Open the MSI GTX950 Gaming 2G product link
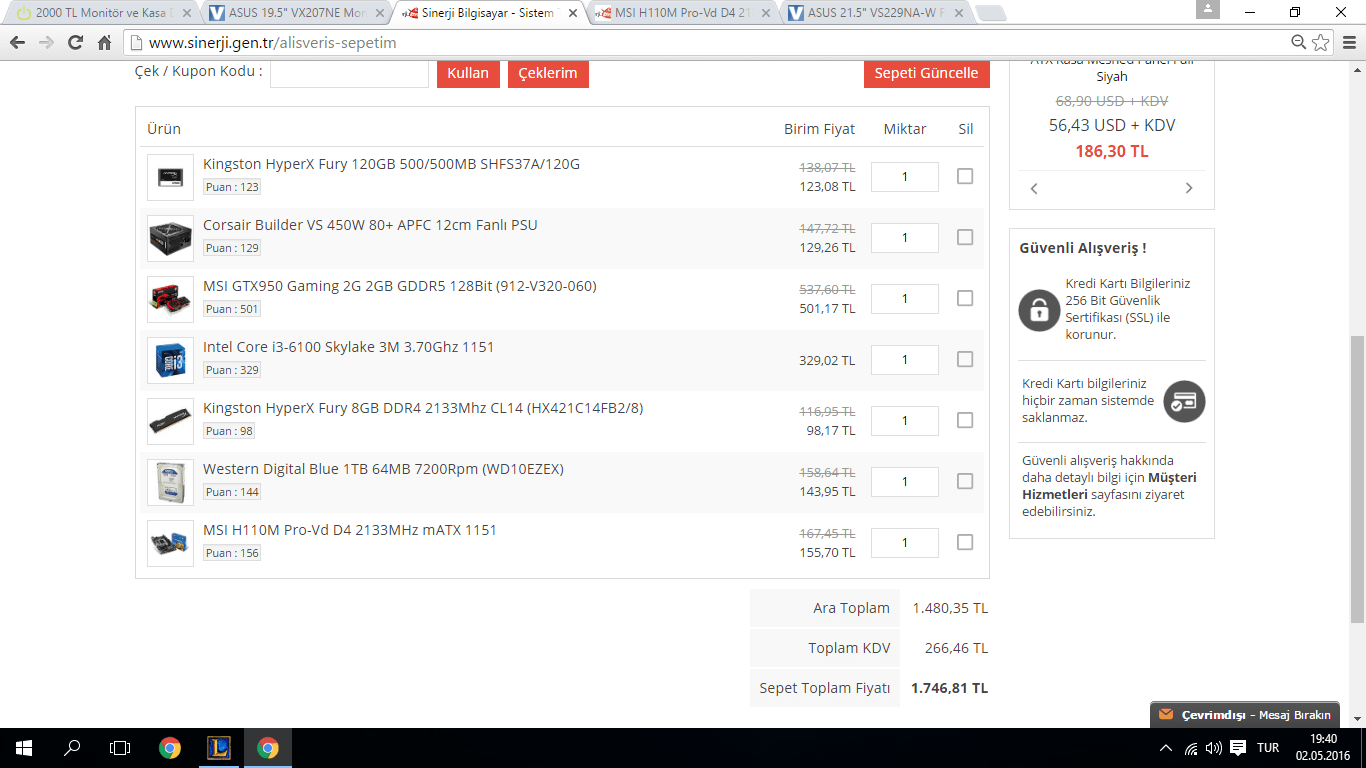Screen dimensions: 1366x768 coord(400,286)
